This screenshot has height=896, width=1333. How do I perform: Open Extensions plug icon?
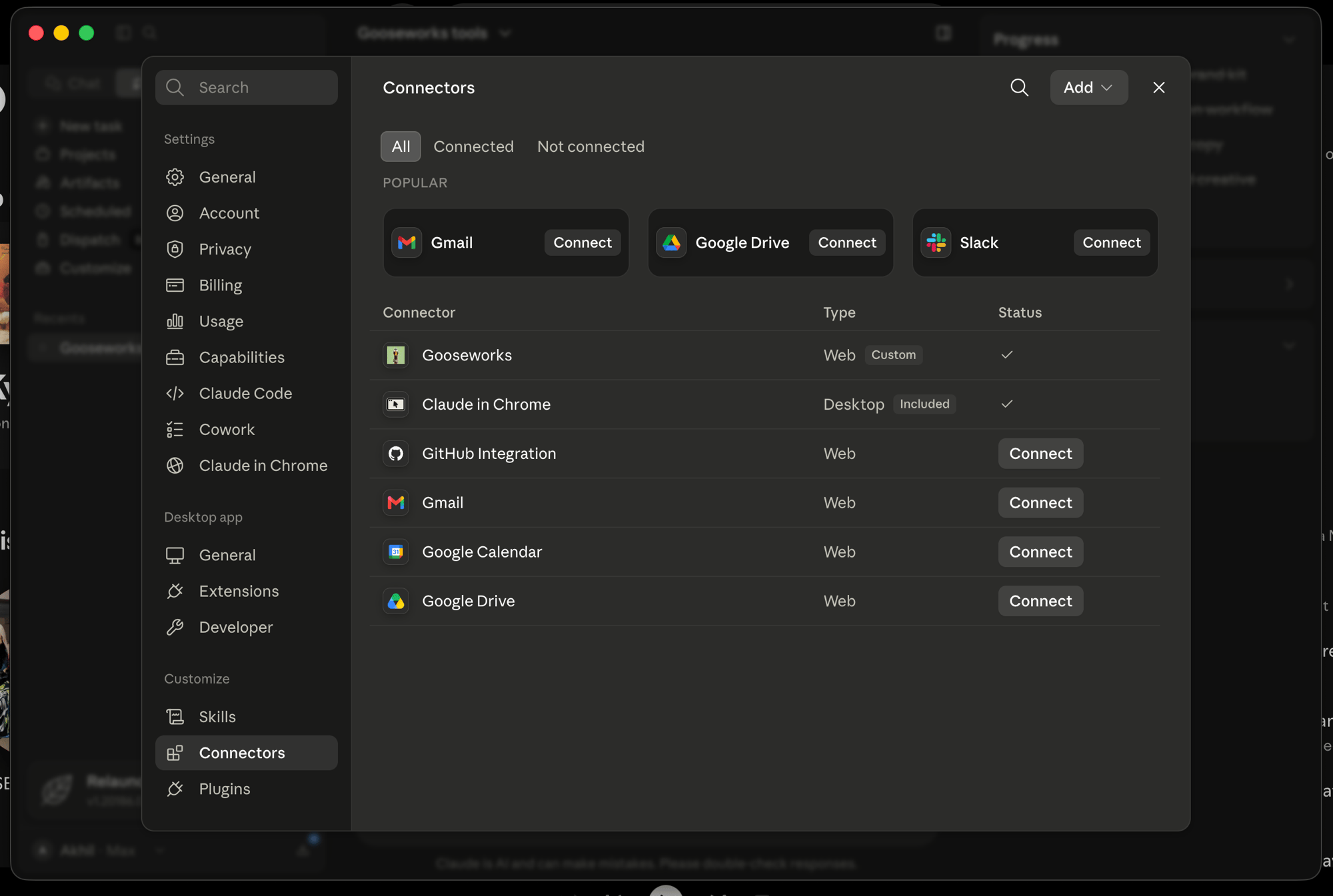click(x=175, y=591)
